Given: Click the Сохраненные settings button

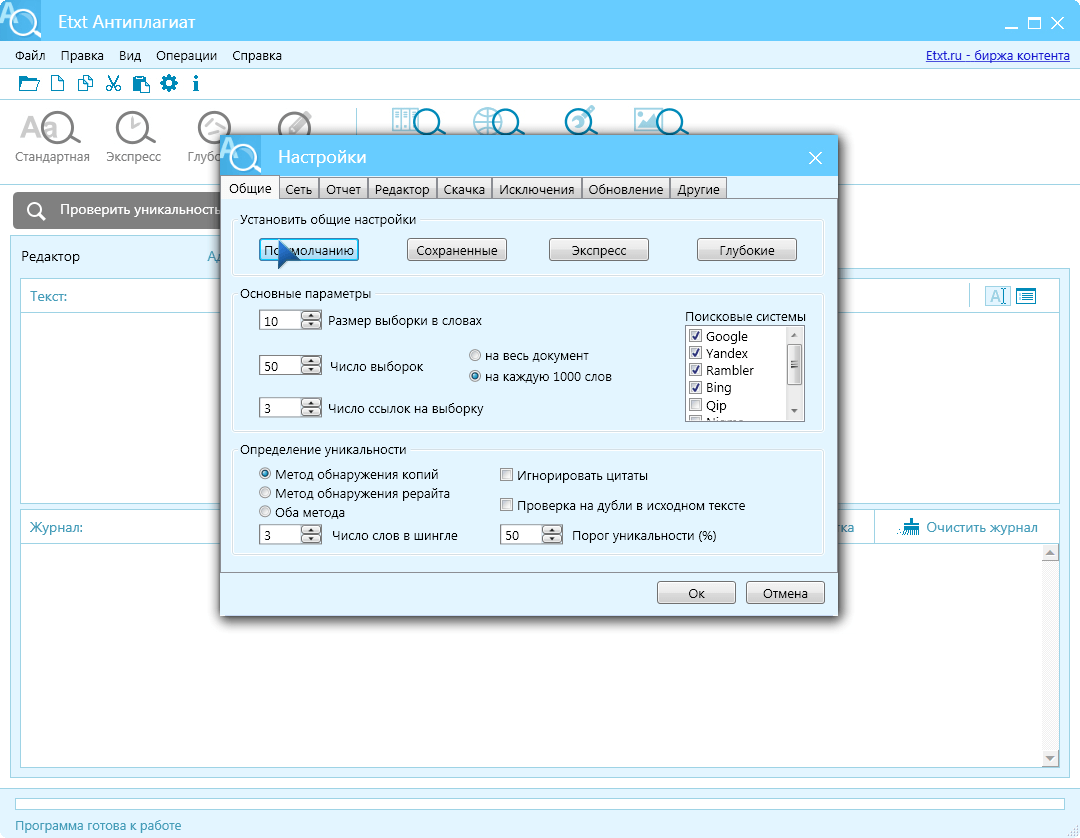Looking at the screenshot, I should coord(457,250).
